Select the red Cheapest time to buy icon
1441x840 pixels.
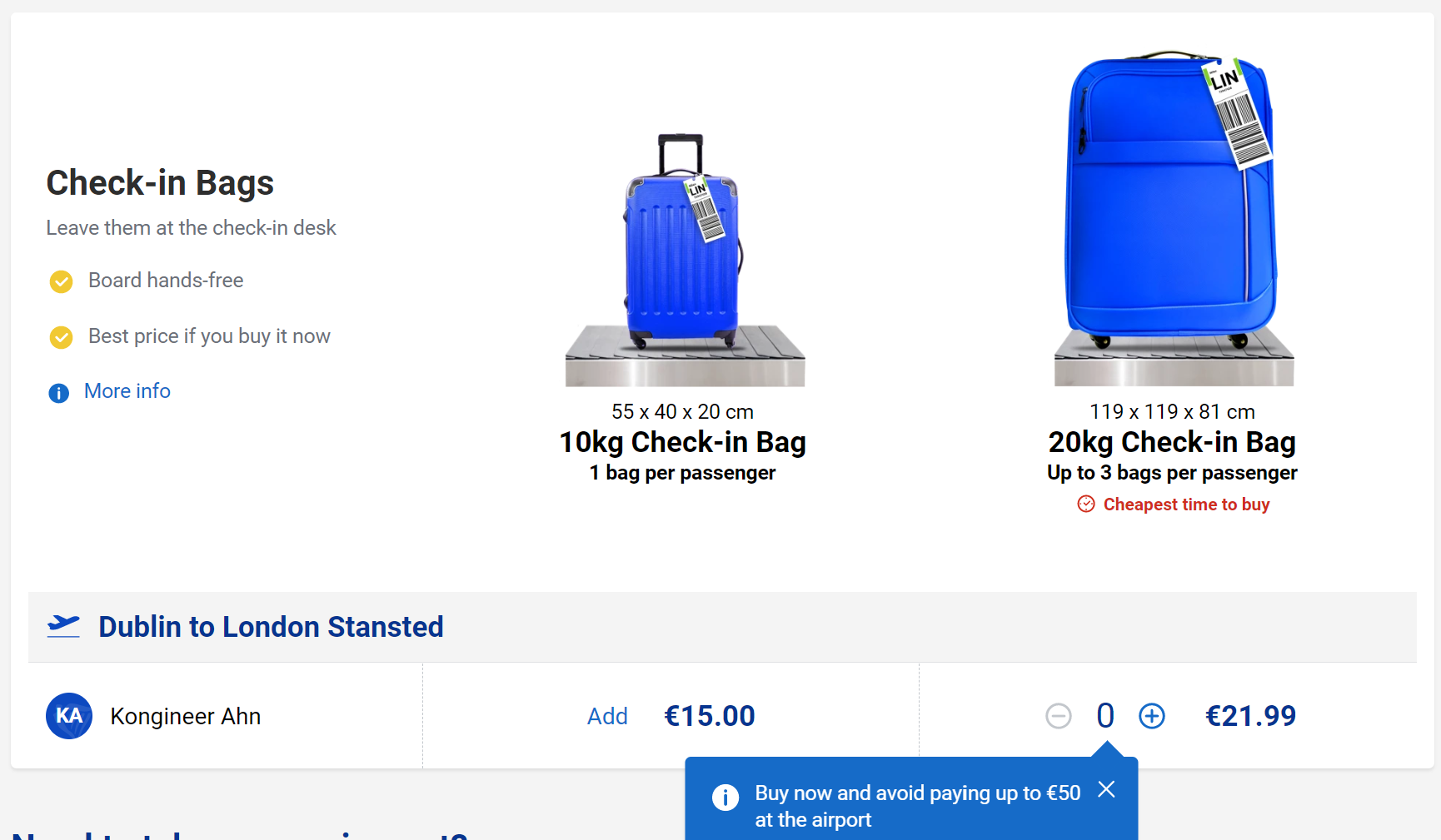click(x=1085, y=504)
